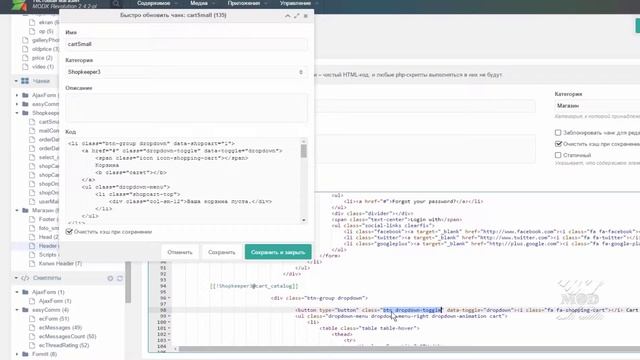Viewport: 640px width, 360px height.
Task: Click the Магазин folder icon
Action: 25,210
